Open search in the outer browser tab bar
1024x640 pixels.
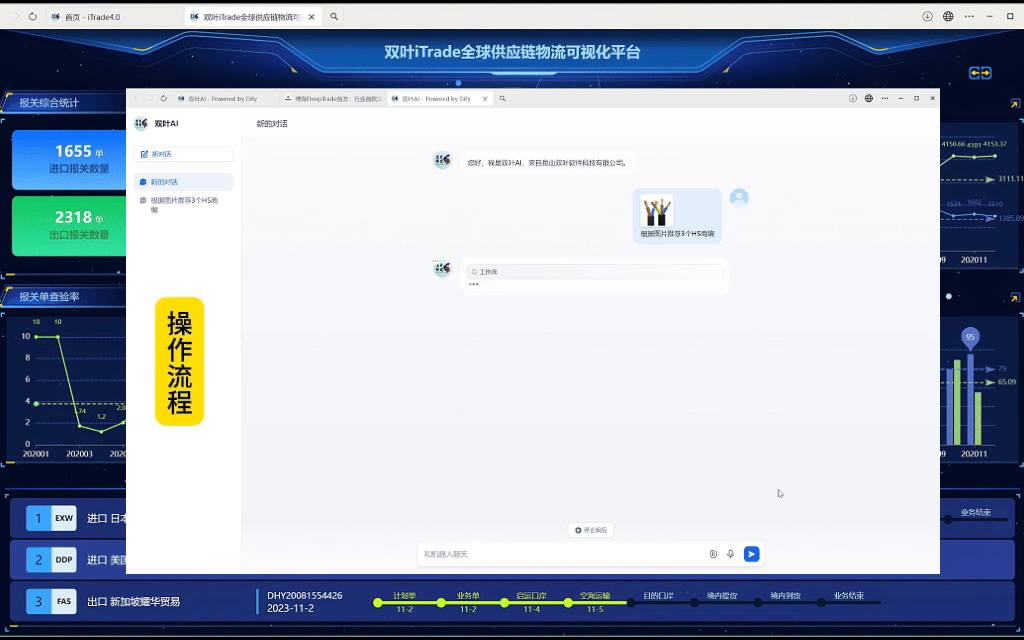334,16
